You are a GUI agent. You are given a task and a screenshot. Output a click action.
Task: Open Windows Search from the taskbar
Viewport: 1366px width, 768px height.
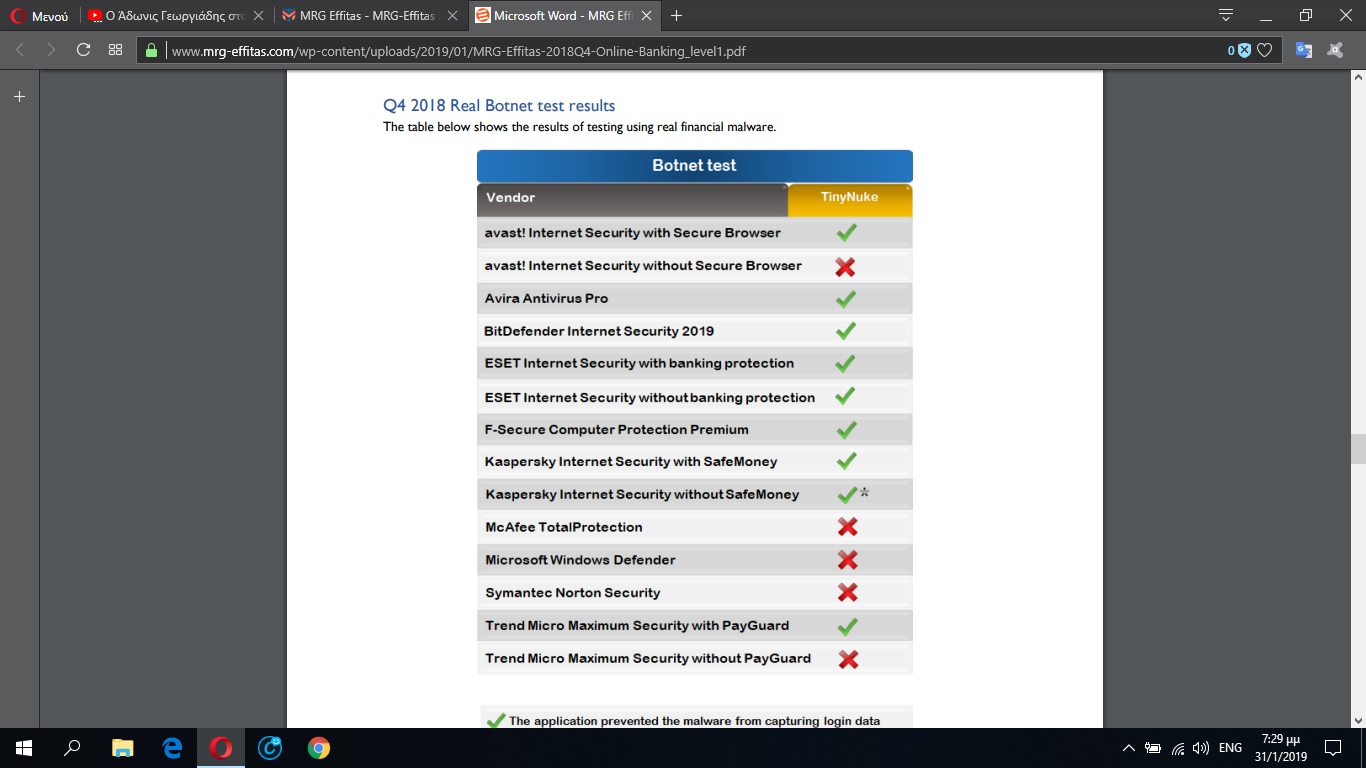[x=72, y=748]
